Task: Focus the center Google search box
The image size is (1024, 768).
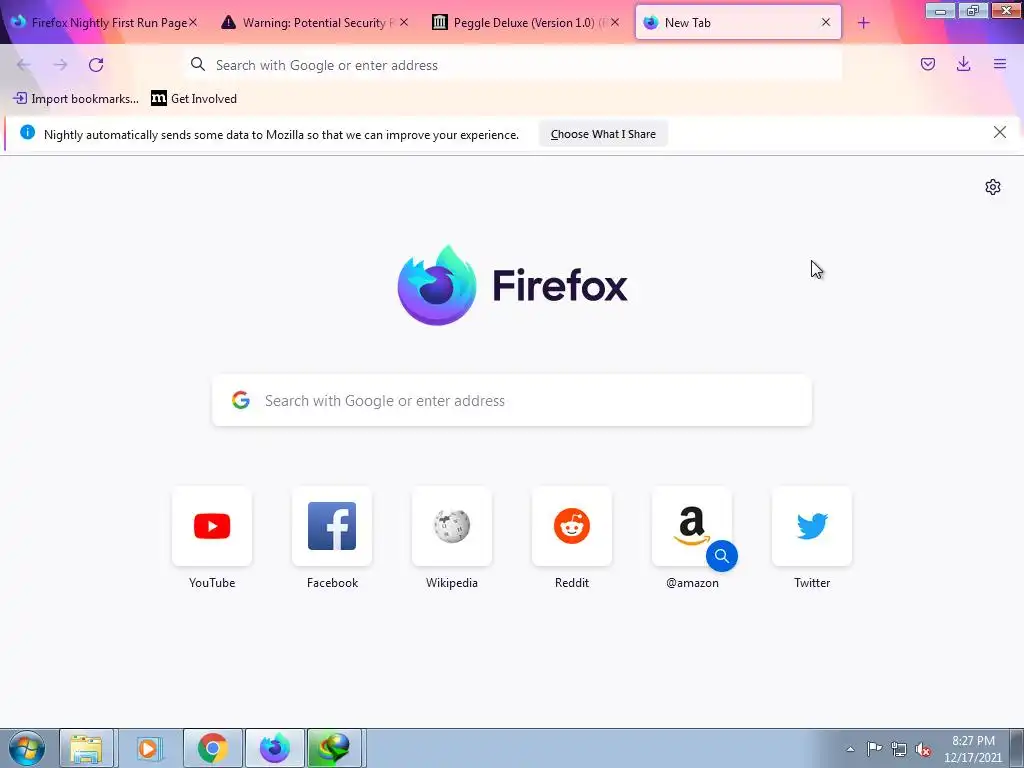Action: pyautogui.click(x=512, y=400)
